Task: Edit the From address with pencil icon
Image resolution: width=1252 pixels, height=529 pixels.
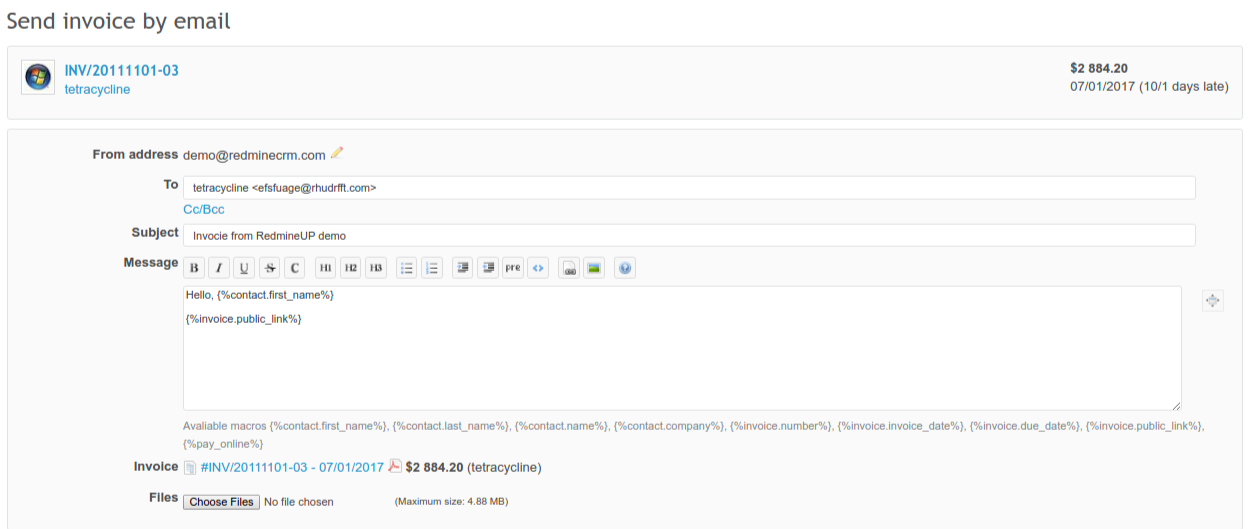Action: click(x=337, y=153)
